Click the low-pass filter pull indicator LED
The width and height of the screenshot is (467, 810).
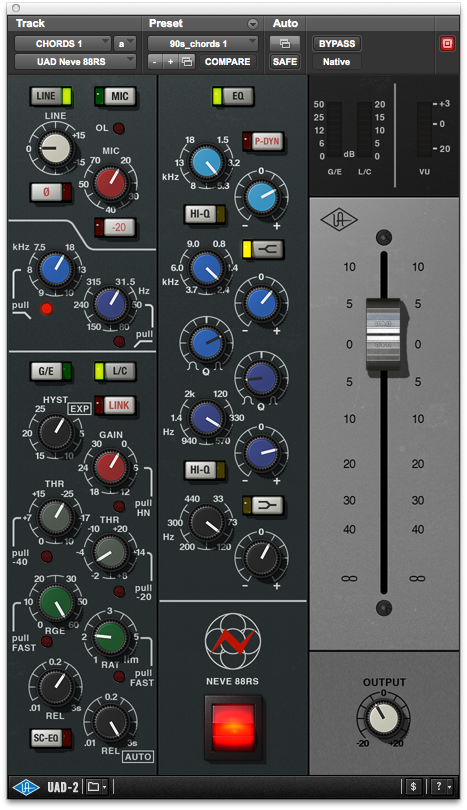click(x=119, y=341)
